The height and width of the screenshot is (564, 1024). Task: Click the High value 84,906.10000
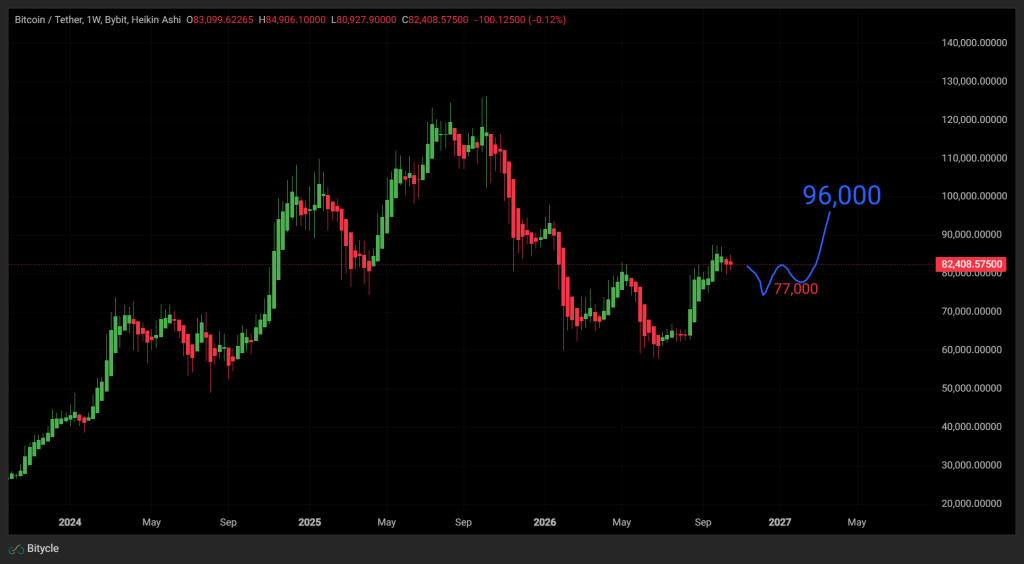[x=295, y=20]
